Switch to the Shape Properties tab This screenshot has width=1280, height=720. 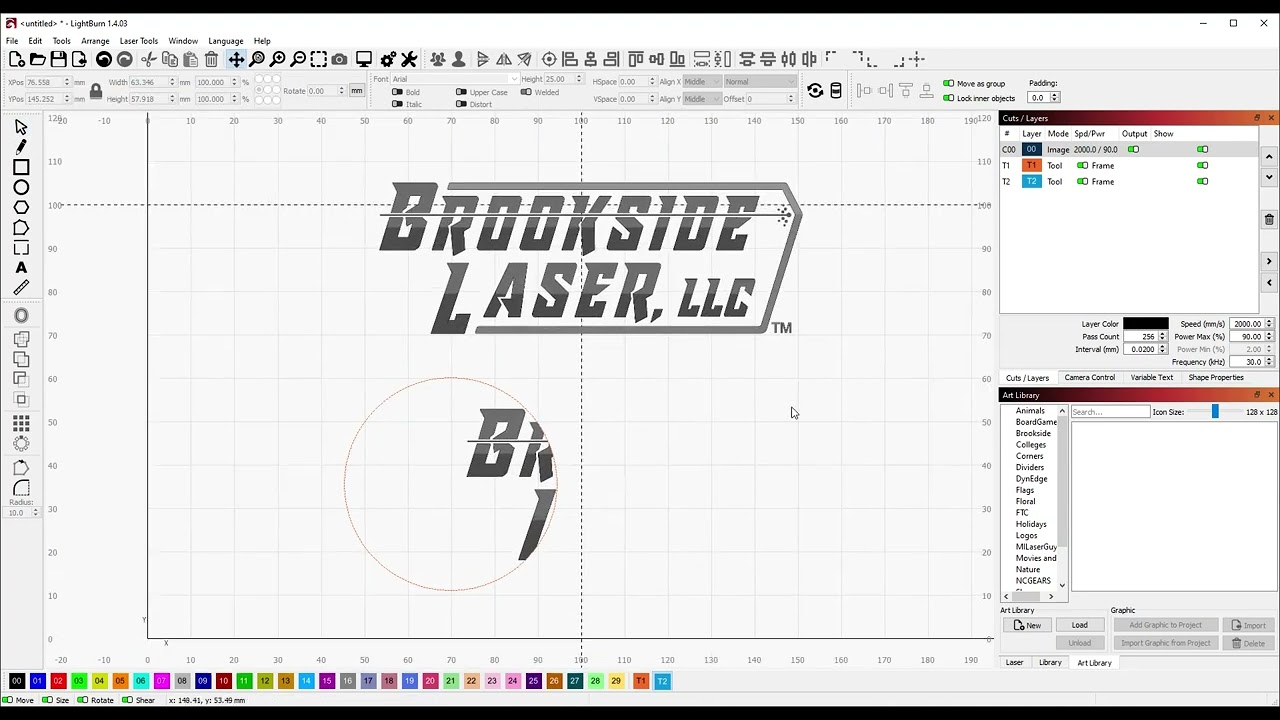tap(1216, 378)
